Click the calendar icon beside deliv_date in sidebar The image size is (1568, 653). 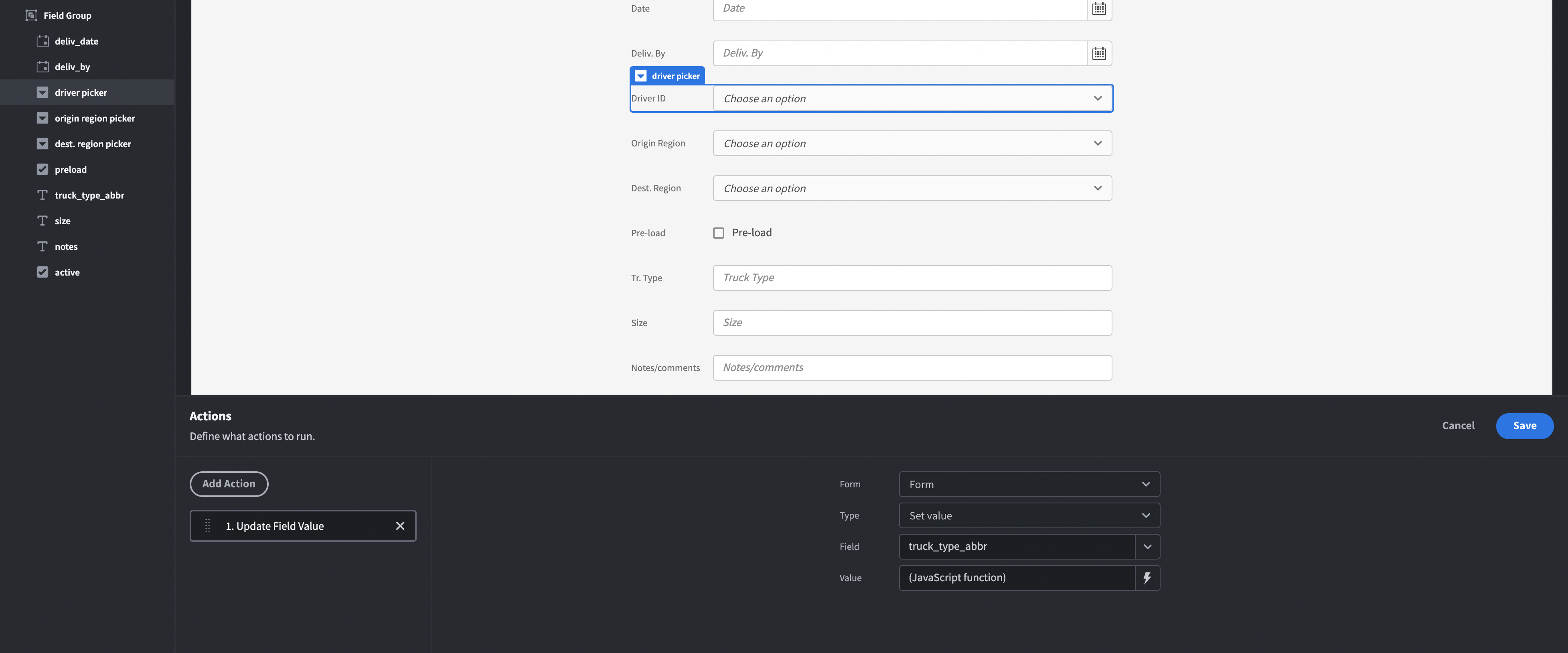click(x=43, y=41)
